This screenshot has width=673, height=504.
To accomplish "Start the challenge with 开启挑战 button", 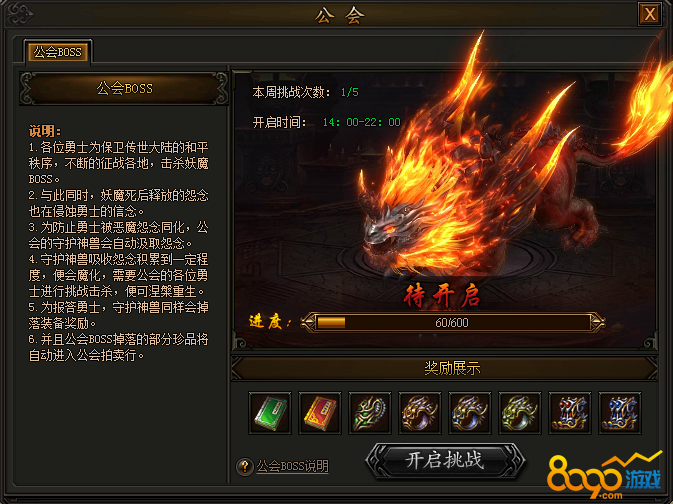I will pyautogui.click(x=445, y=460).
